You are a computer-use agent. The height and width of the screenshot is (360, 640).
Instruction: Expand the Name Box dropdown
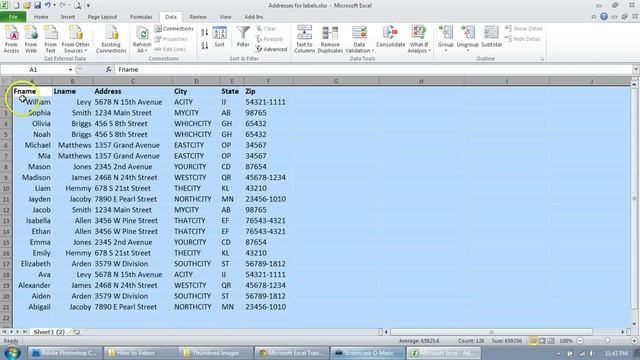70,70
